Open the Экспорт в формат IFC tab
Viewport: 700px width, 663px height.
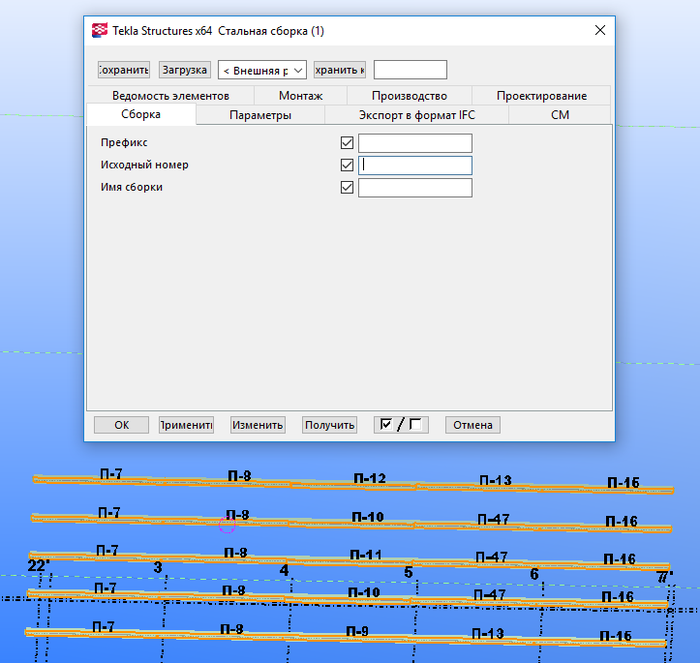pos(417,116)
